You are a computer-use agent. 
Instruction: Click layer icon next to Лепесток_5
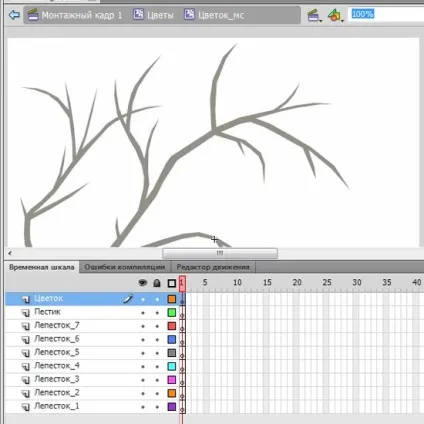coord(26,353)
